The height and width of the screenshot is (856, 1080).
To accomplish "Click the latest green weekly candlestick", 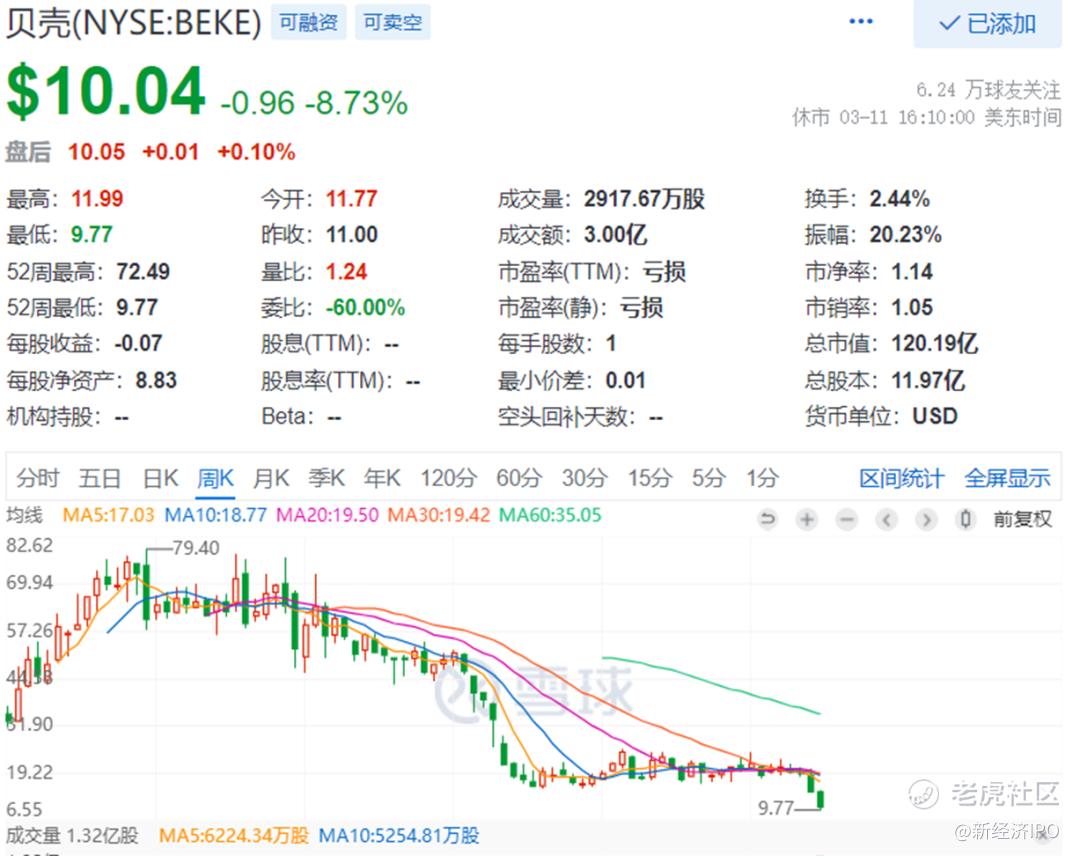I will [820, 799].
